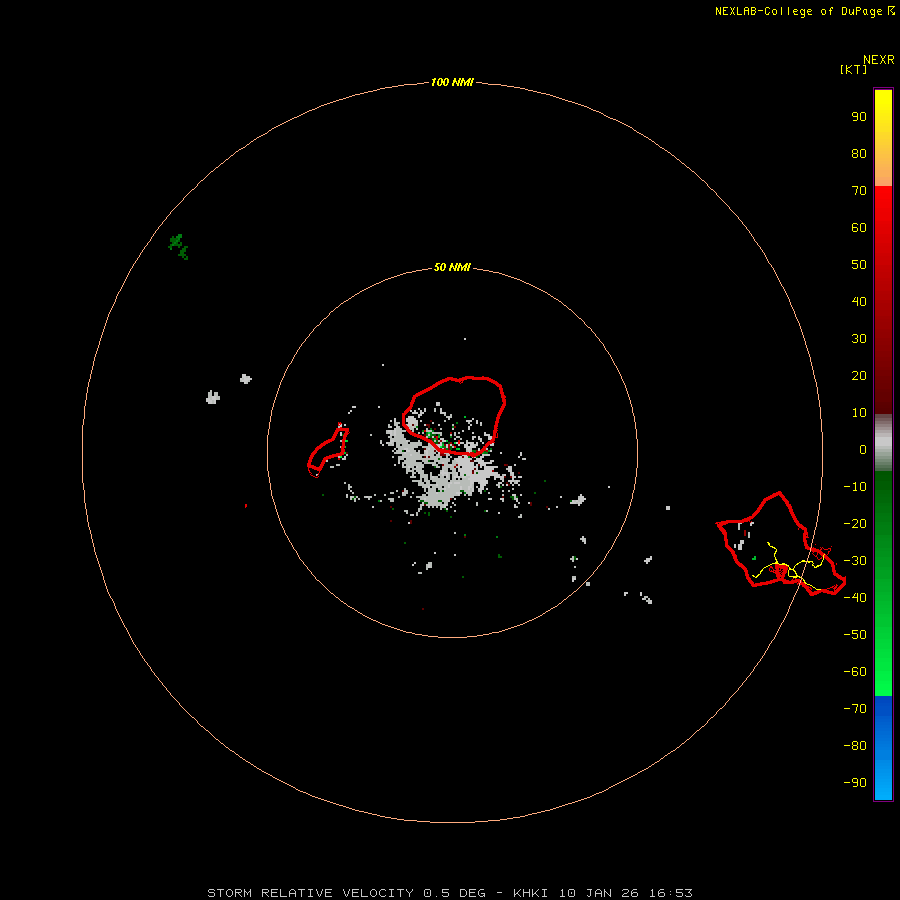Click the positive 60 knot scale value
Image resolution: width=900 pixels, height=900 pixels.
tap(859, 227)
